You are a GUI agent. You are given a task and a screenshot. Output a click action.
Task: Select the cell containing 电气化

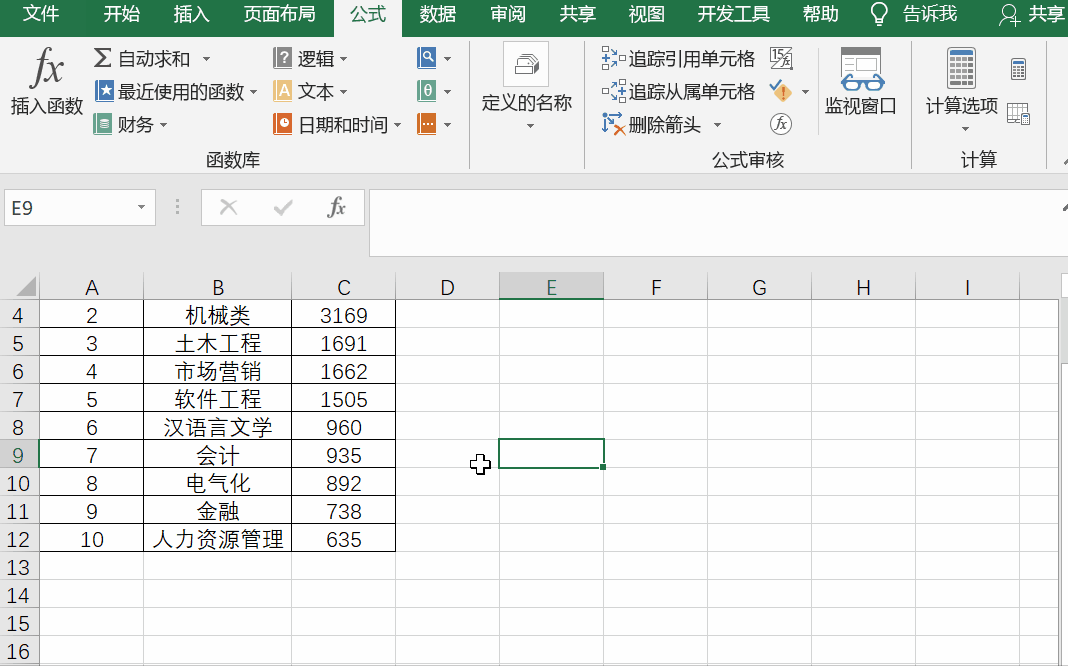pos(217,483)
